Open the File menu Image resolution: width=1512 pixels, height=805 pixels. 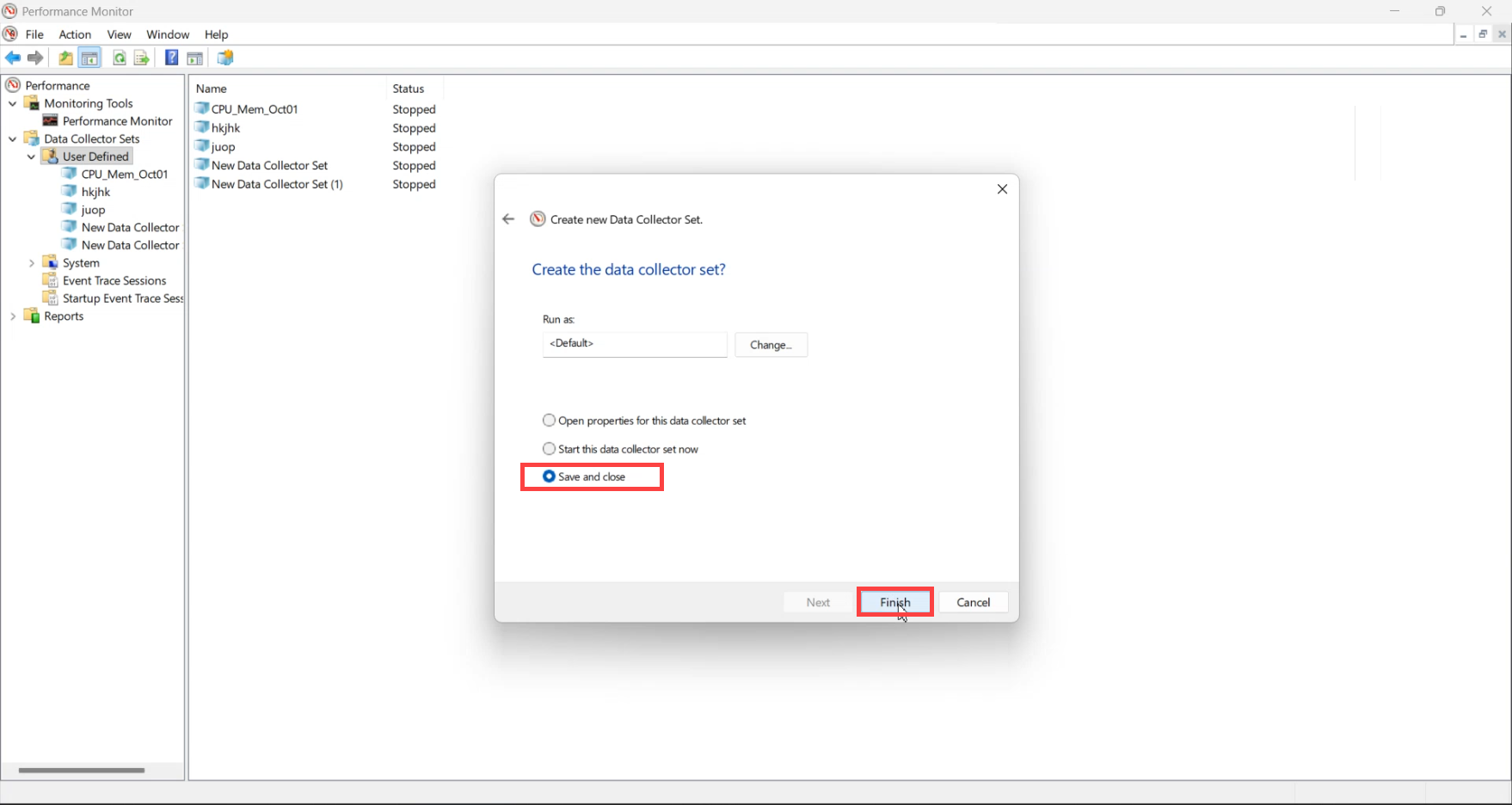coord(34,34)
